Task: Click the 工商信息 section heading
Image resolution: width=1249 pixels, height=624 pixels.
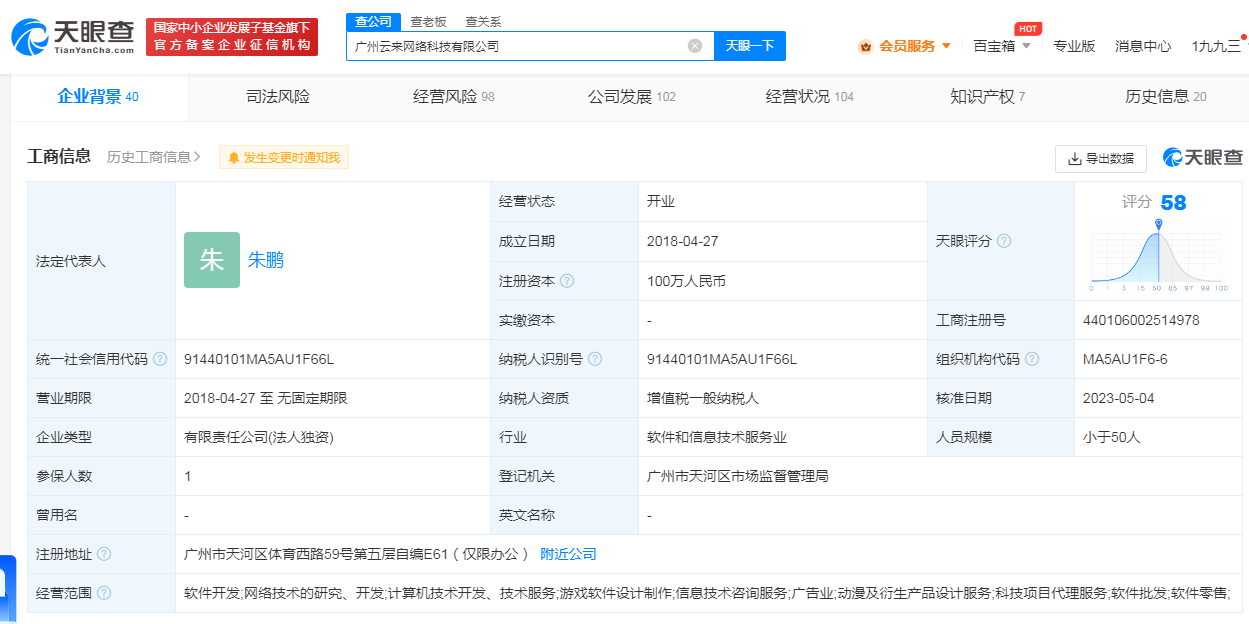Action: point(60,156)
